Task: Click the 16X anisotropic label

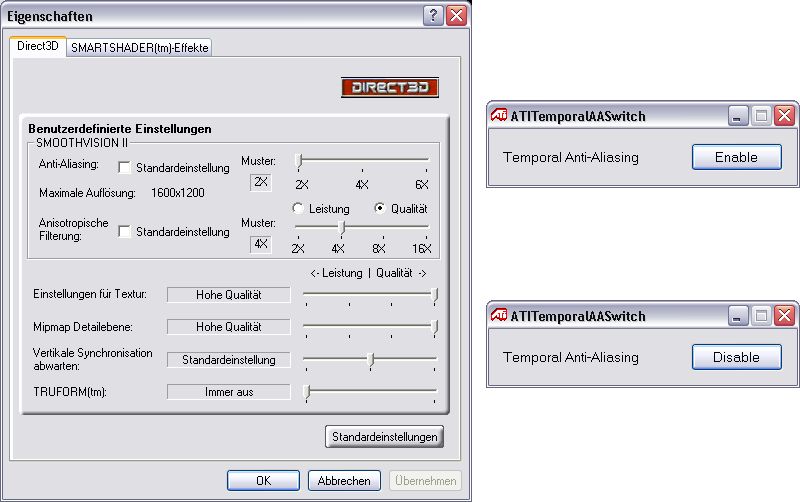Action: (x=422, y=248)
